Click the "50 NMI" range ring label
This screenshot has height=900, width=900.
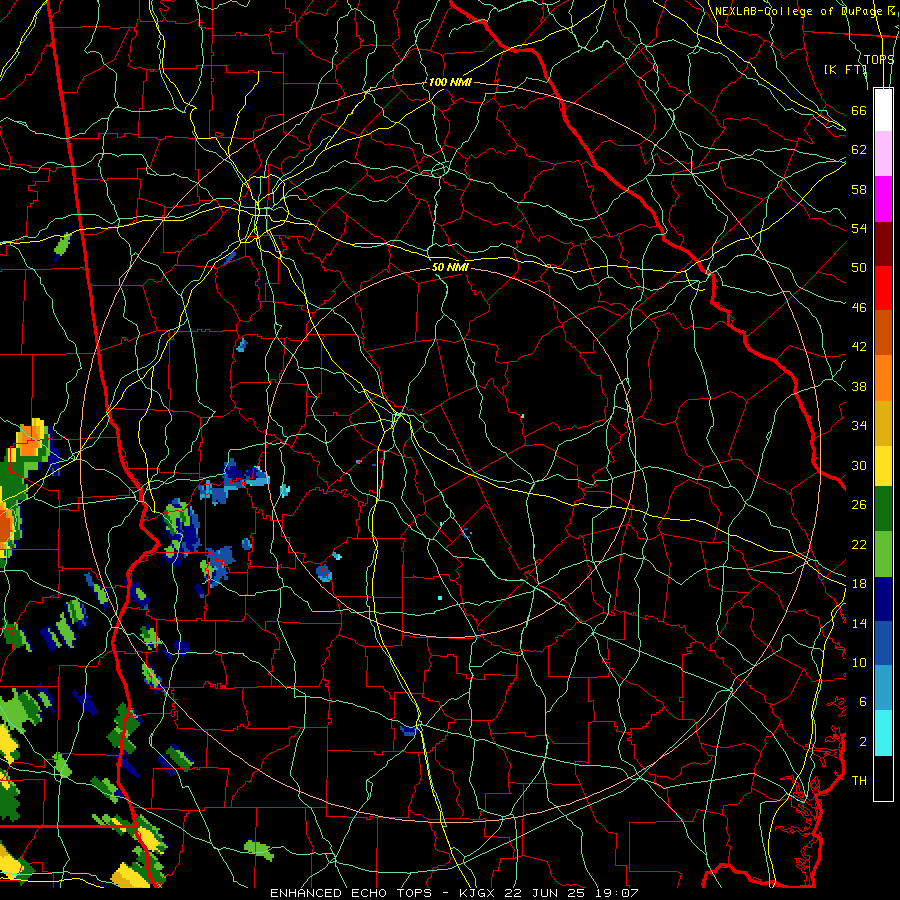coord(450,267)
